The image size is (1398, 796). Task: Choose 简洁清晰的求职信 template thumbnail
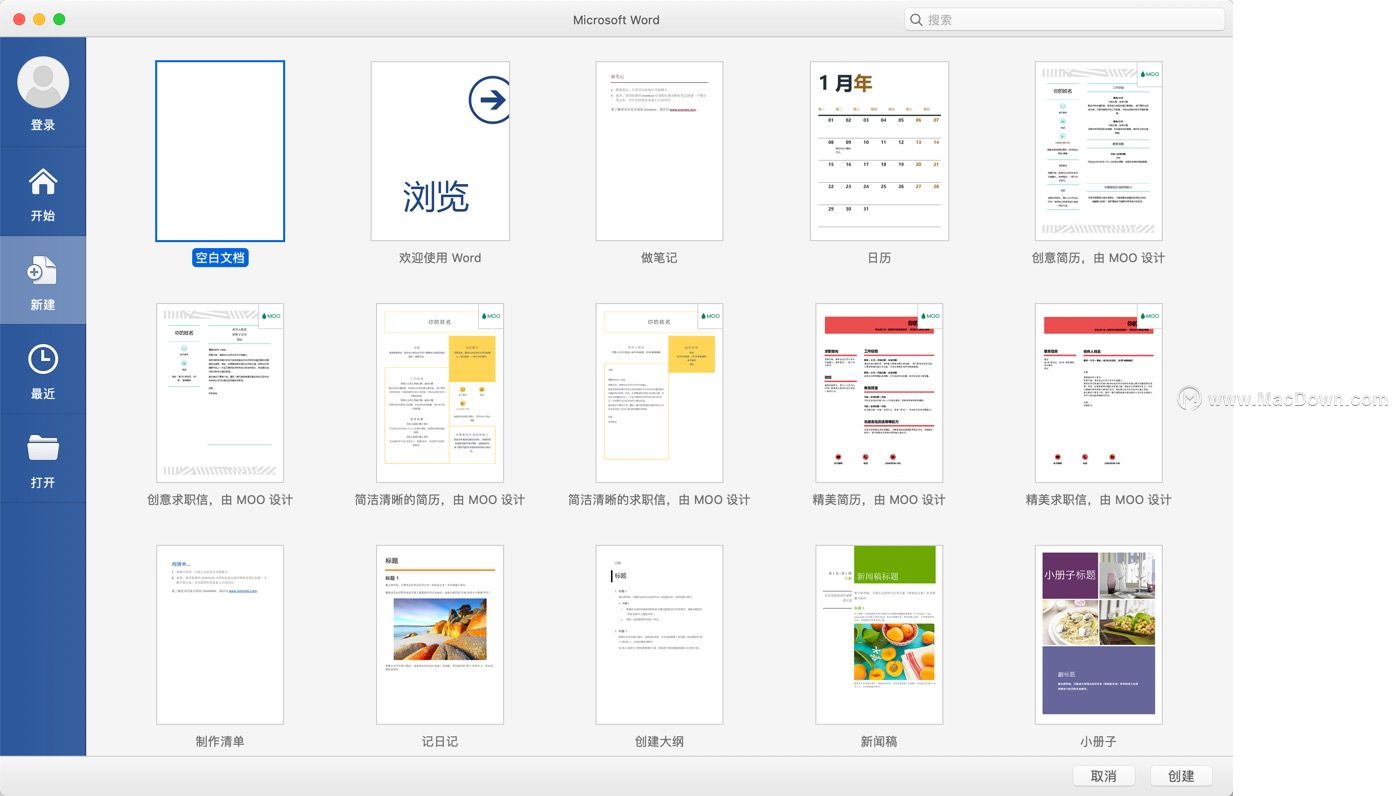[x=659, y=393]
